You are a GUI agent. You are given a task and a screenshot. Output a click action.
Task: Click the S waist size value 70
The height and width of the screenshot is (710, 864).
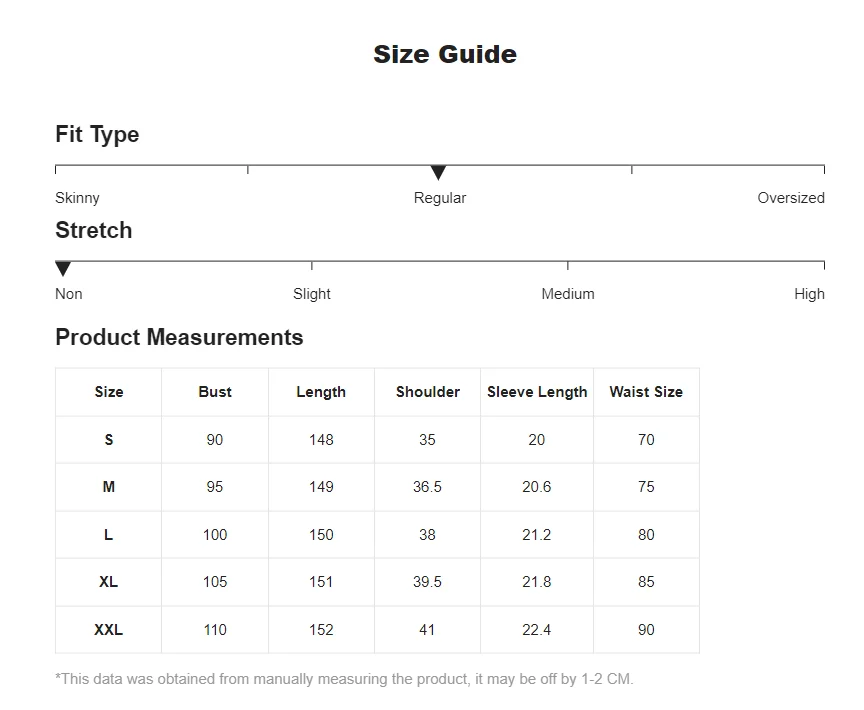coord(646,440)
